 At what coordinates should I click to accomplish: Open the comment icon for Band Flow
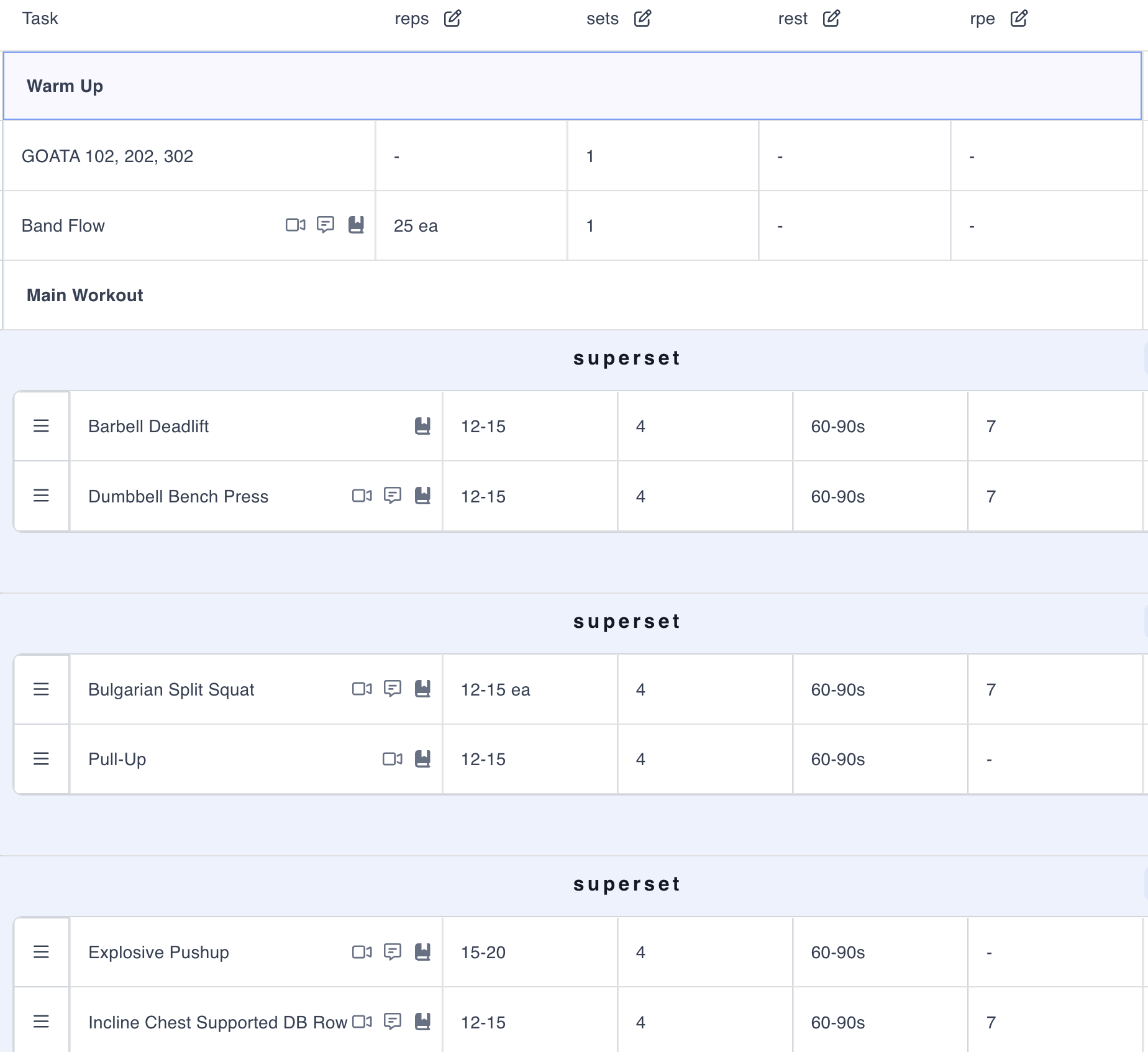coord(326,225)
